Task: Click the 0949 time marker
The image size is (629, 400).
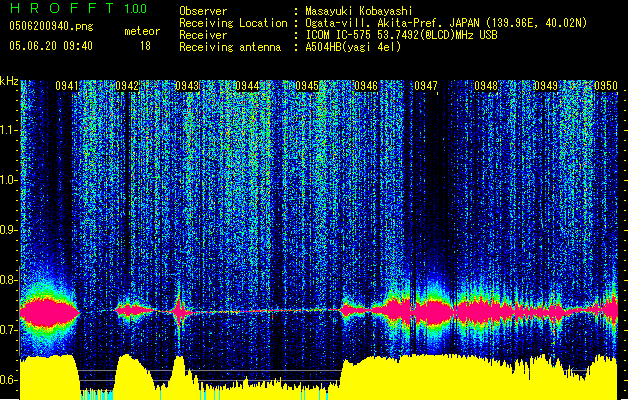Action: click(x=546, y=86)
